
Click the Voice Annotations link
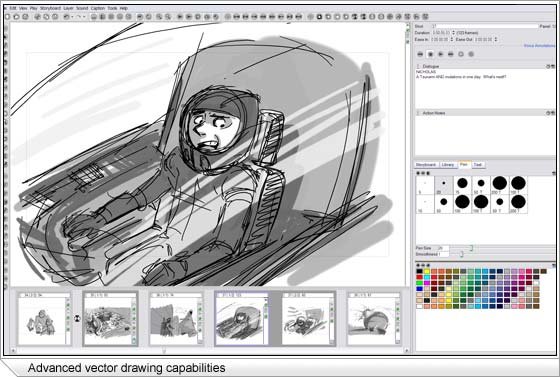click(539, 46)
